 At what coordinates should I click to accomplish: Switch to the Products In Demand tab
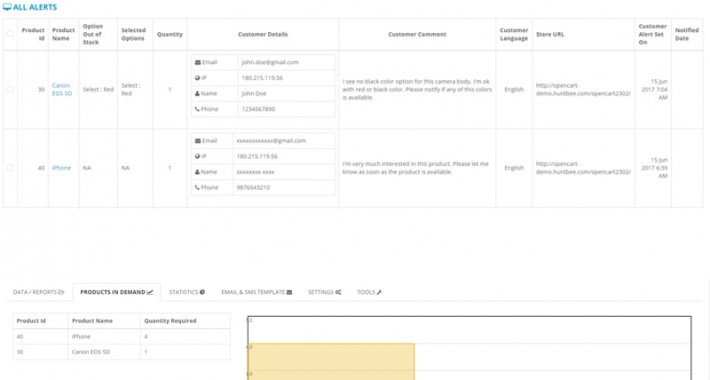117,292
